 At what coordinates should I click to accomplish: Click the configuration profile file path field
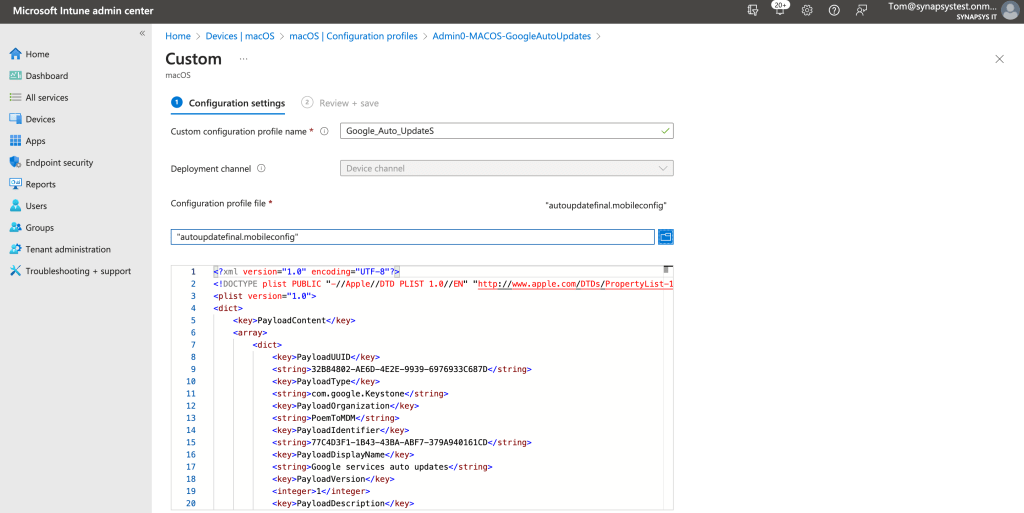click(413, 237)
